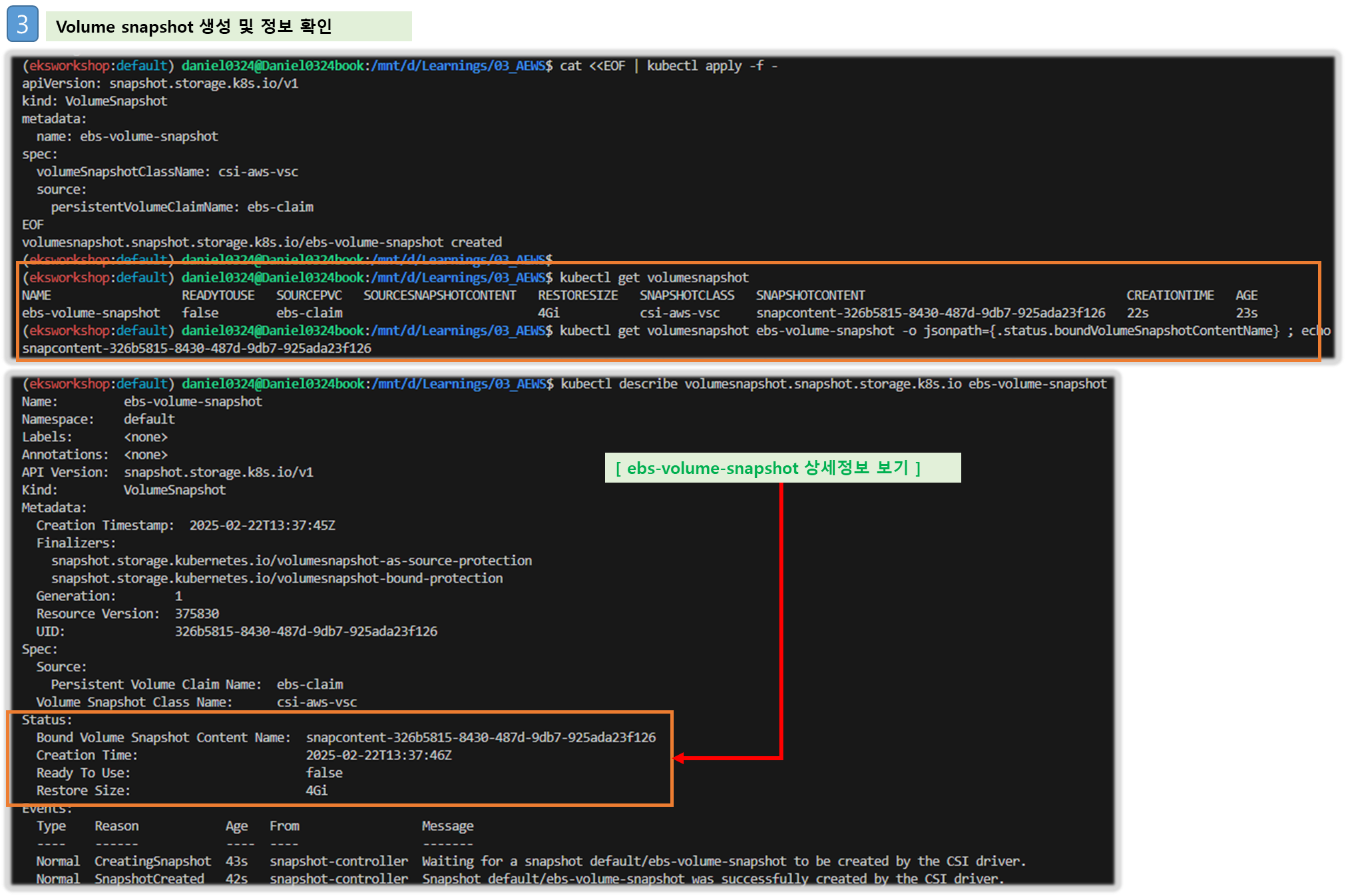This screenshot has width=1346, height=896.
Task: Click the CreatingSnapshot event reason
Action: (152, 861)
